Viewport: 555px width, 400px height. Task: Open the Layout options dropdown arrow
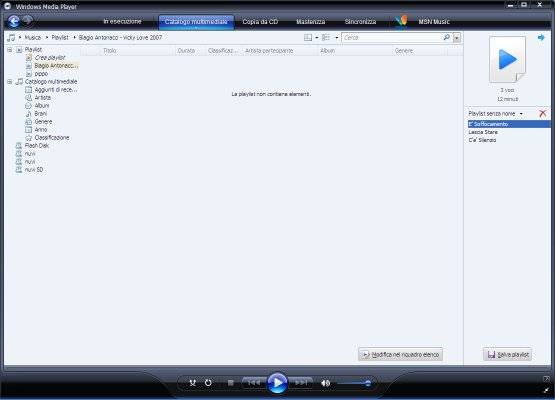[x=316, y=38]
